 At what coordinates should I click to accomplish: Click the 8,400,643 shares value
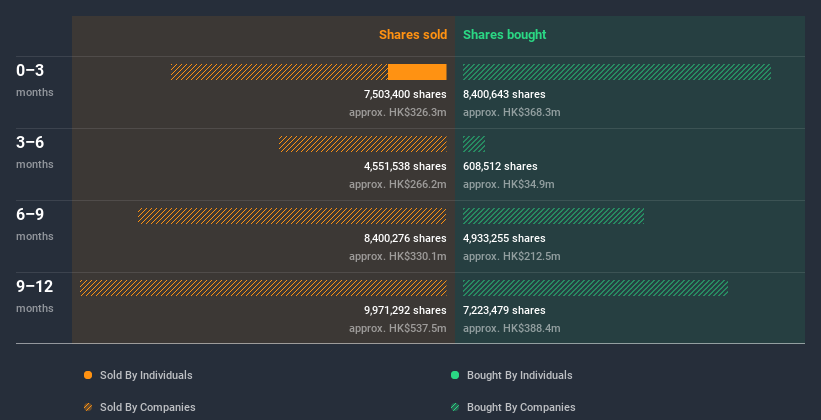point(504,94)
